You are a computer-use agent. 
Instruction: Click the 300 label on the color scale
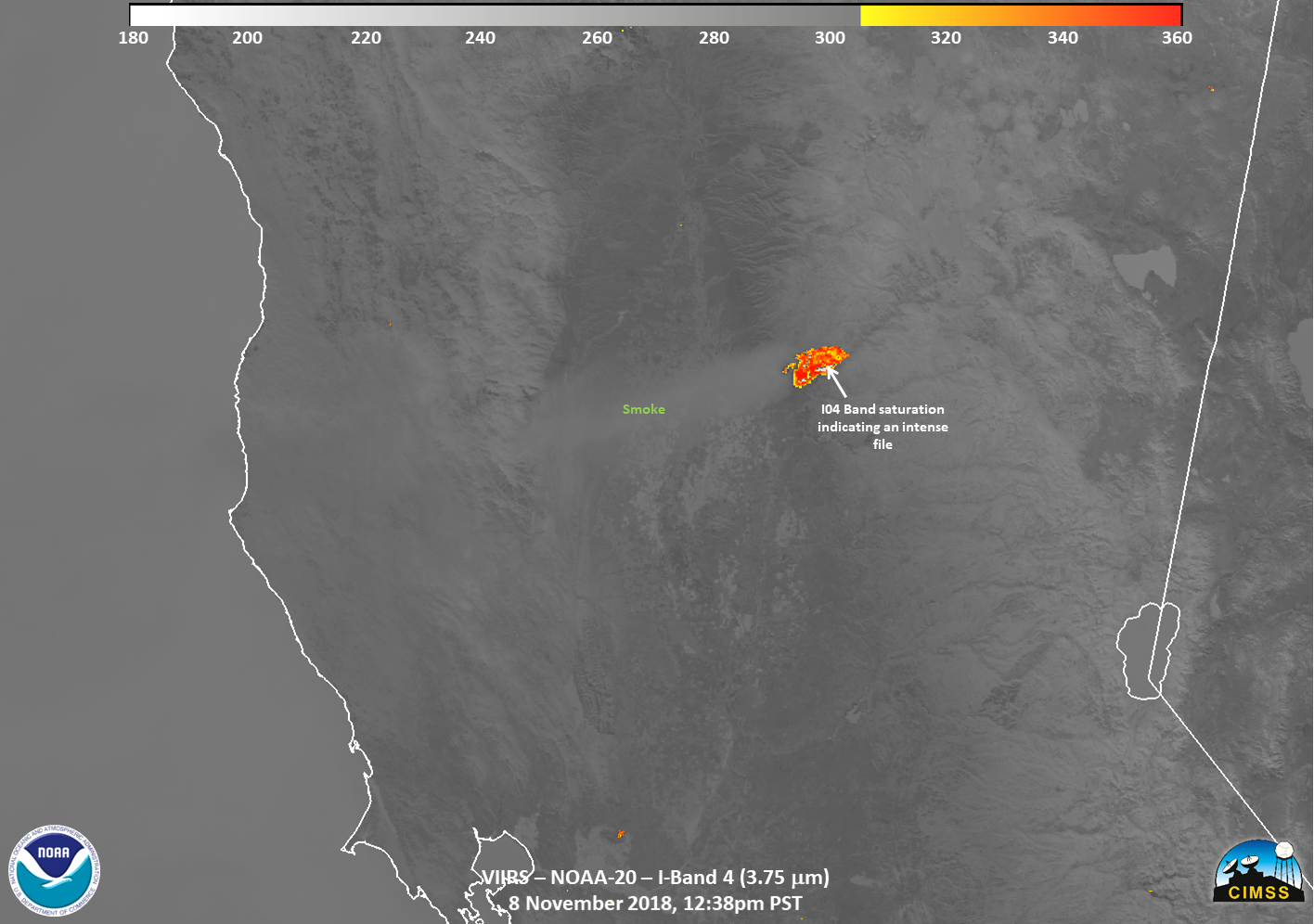coord(830,38)
